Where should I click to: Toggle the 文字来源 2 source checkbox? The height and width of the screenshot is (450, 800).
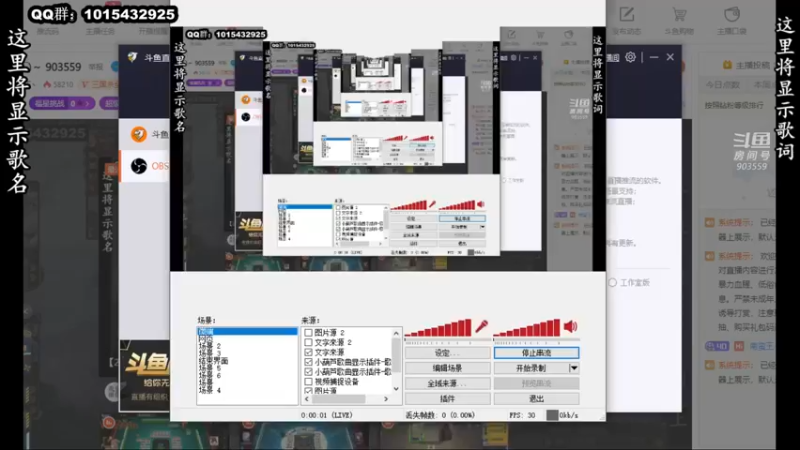[x=308, y=342]
